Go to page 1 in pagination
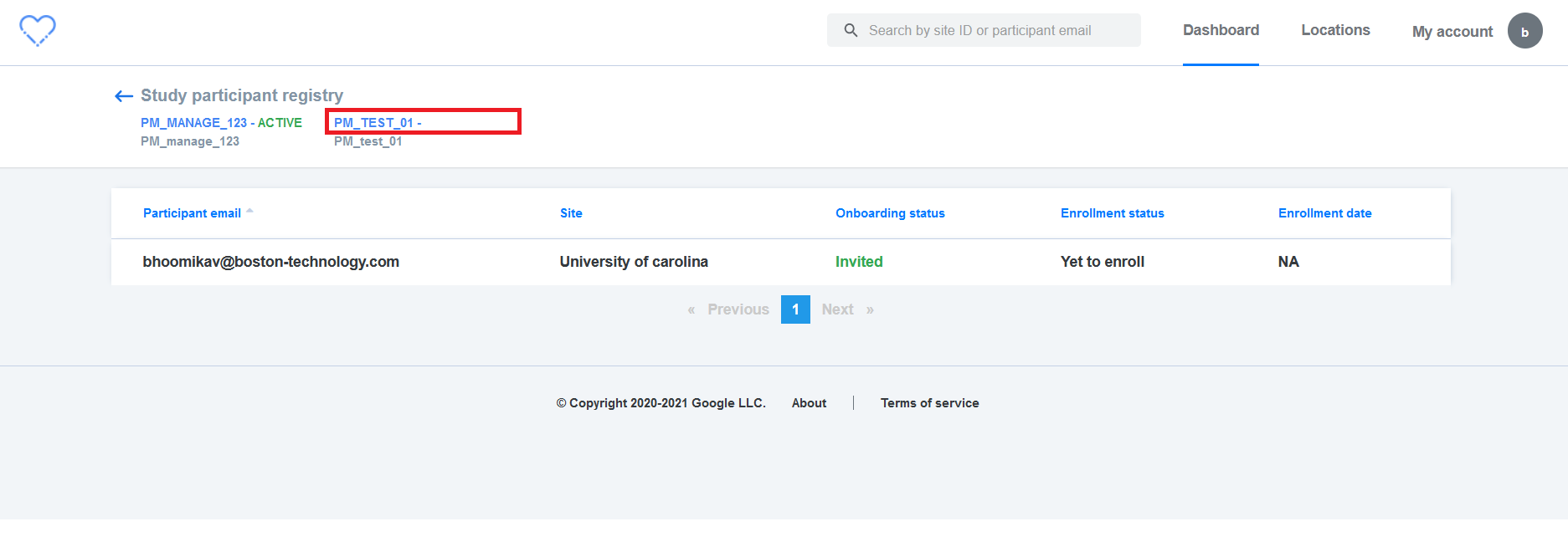The height and width of the screenshot is (542, 1568). pyautogui.click(x=795, y=309)
